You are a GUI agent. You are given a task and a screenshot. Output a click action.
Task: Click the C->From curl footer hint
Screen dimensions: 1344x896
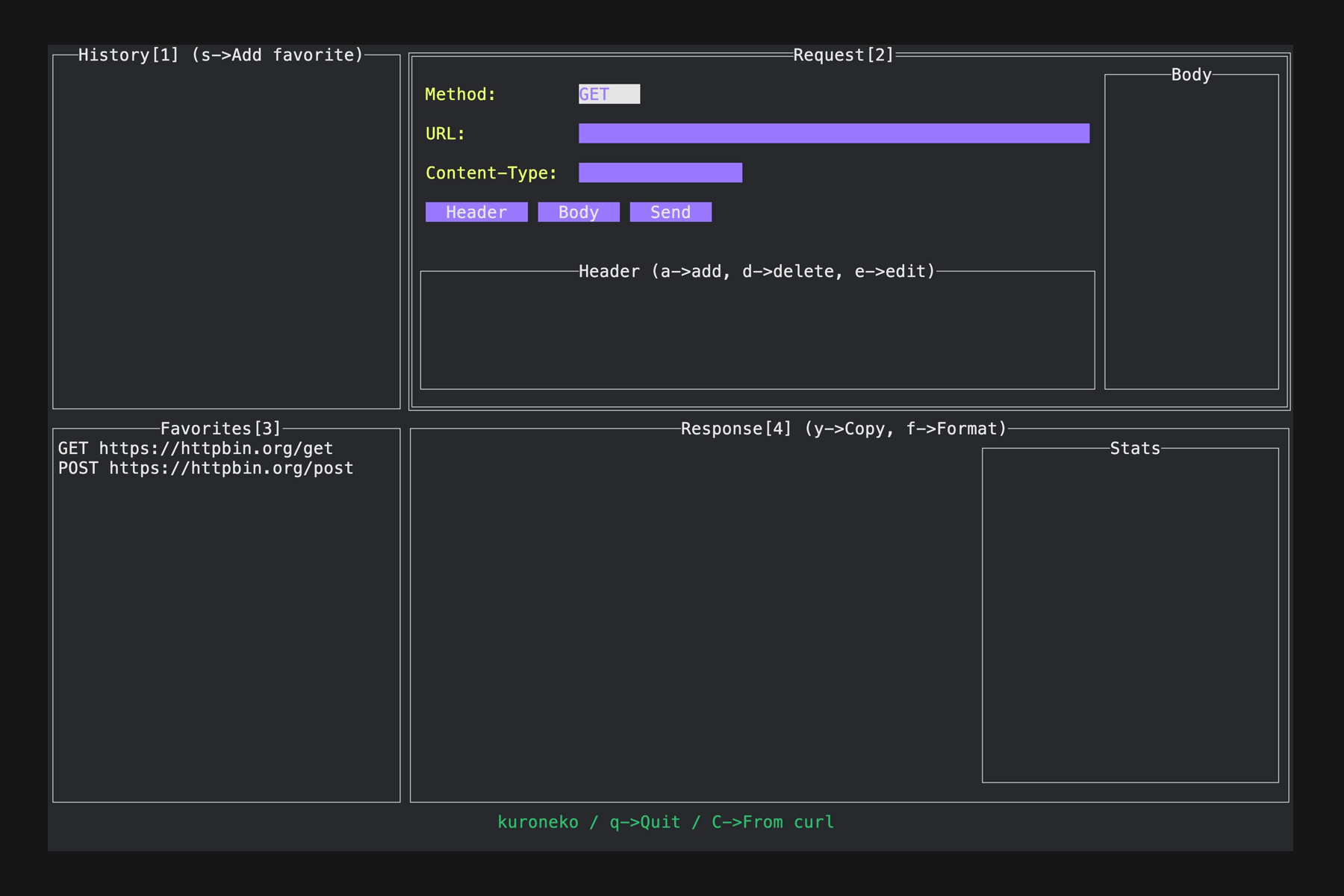tap(773, 822)
